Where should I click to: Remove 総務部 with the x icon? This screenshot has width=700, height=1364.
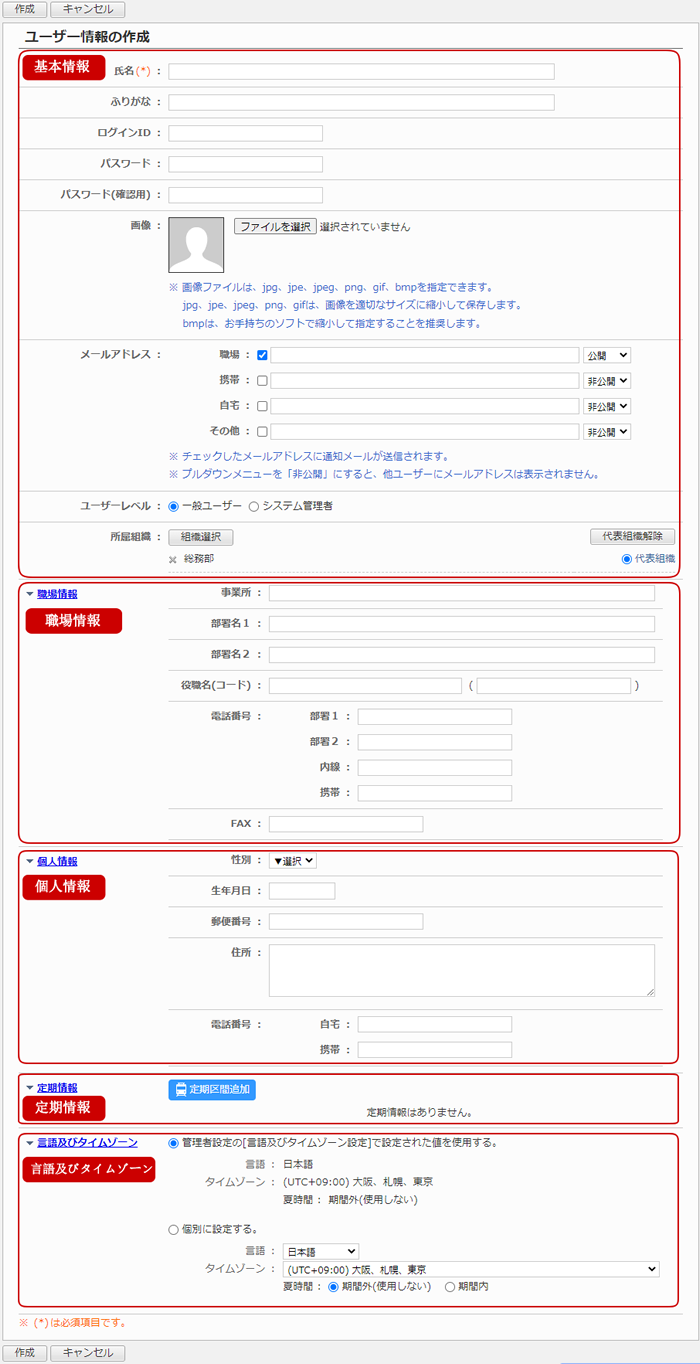tap(172, 560)
